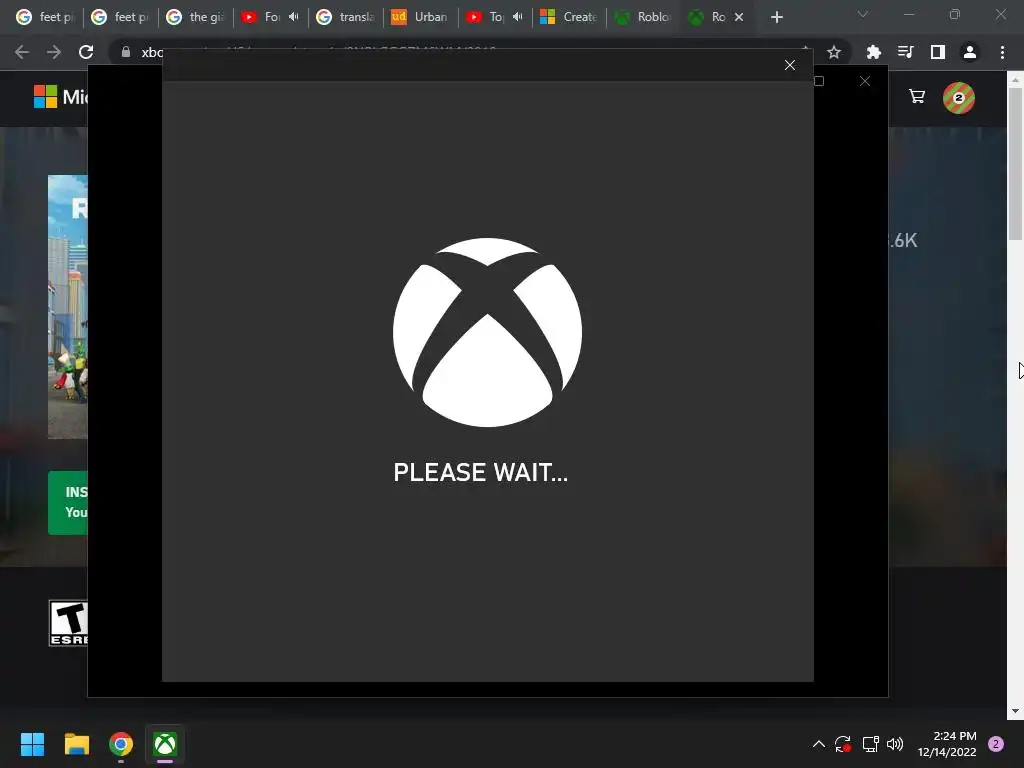
Task: Bookmark this page with the star icon
Action: point(834,52)
